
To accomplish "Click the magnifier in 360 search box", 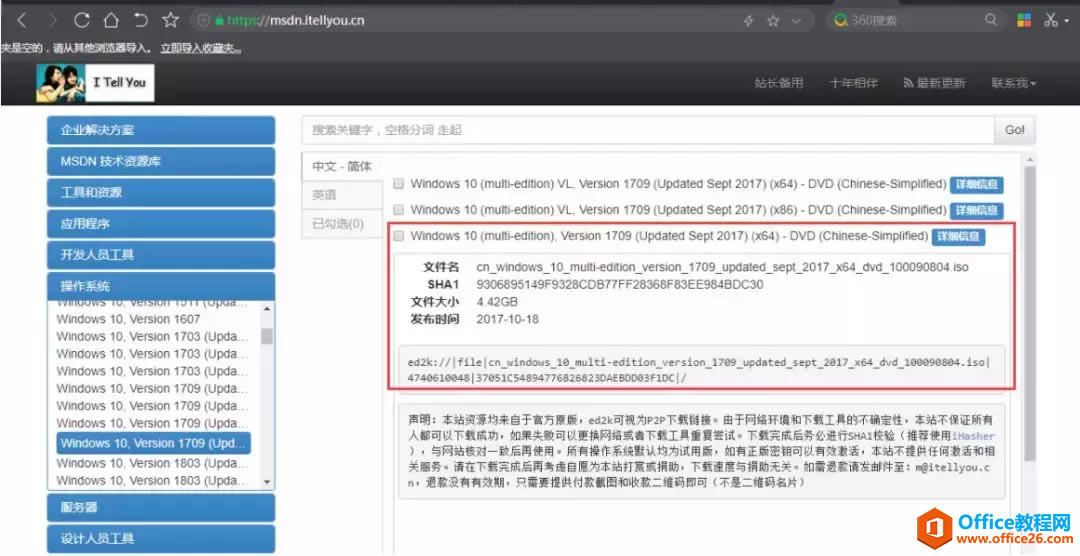I will click(990, 20).
